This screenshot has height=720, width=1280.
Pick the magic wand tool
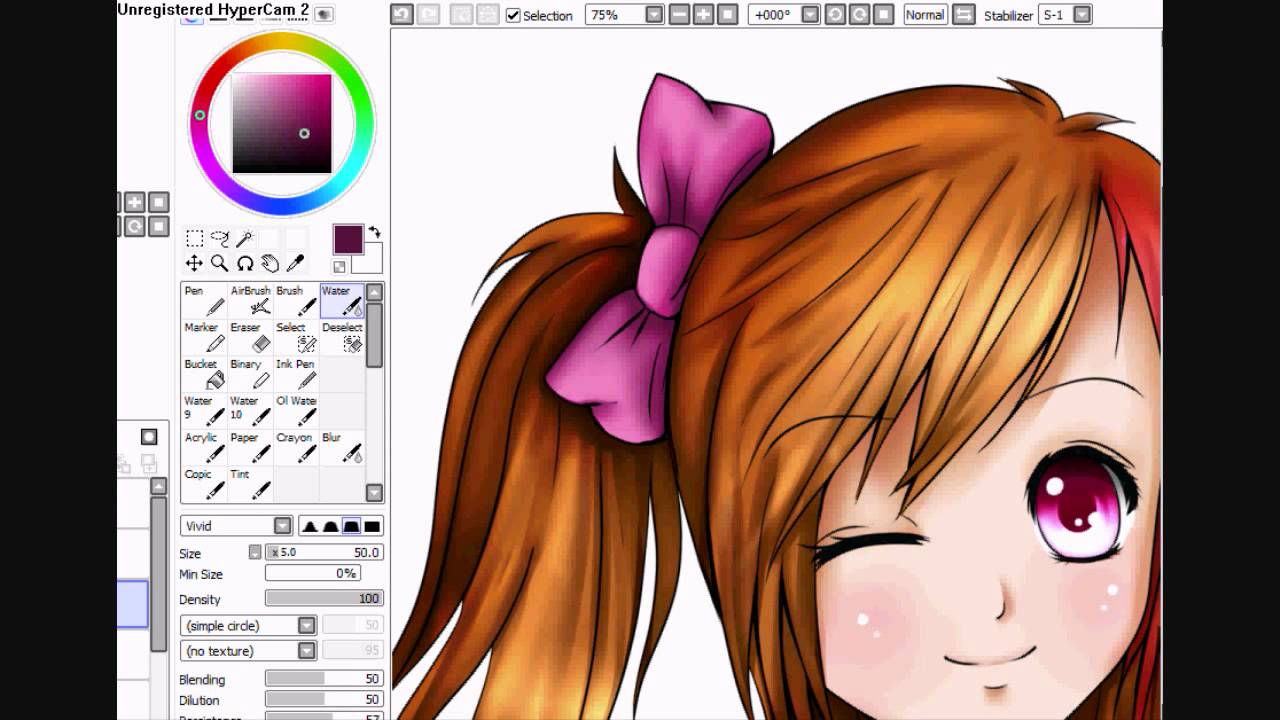[245, 238]
